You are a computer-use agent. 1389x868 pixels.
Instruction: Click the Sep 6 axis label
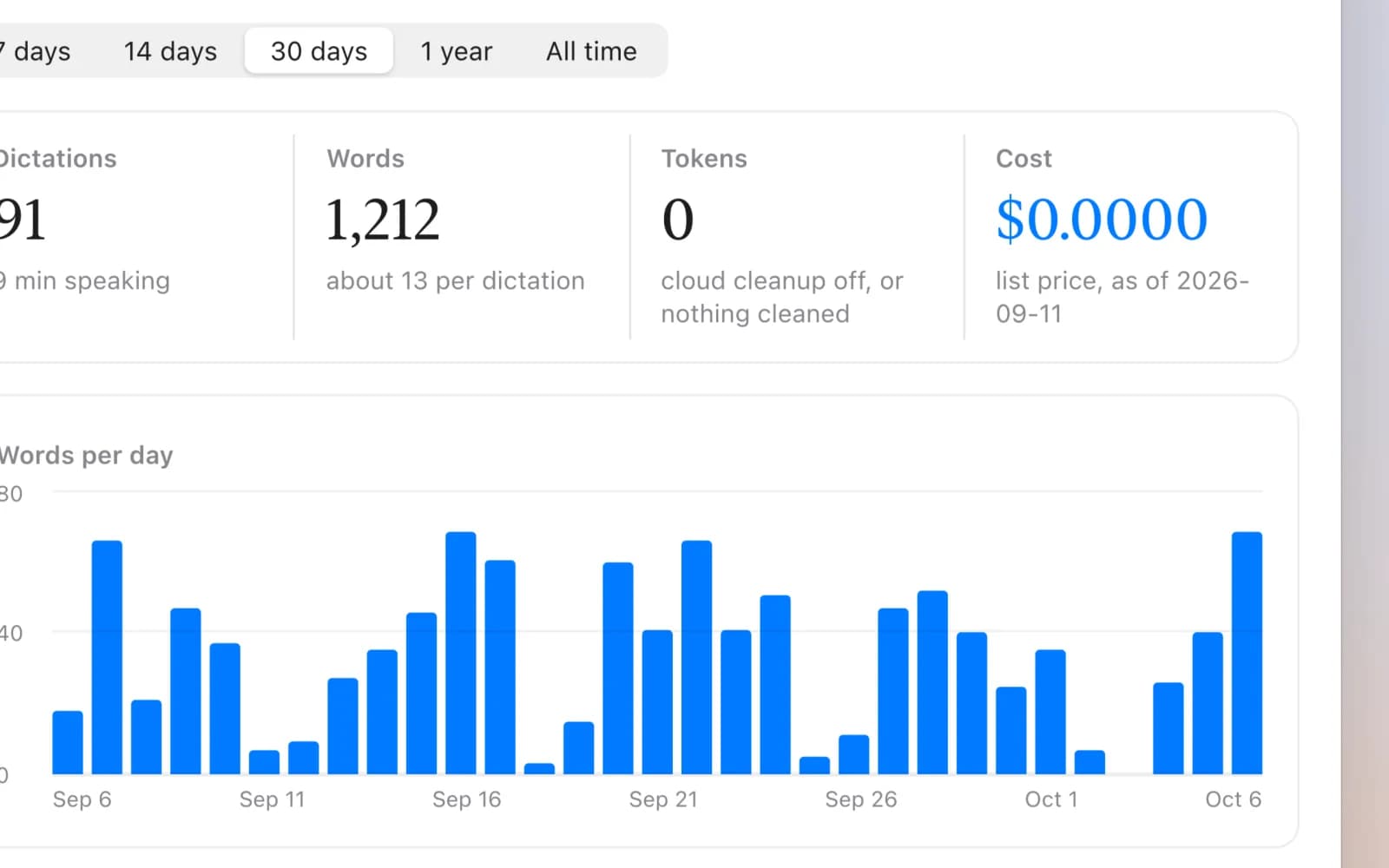tap(82, 799)
